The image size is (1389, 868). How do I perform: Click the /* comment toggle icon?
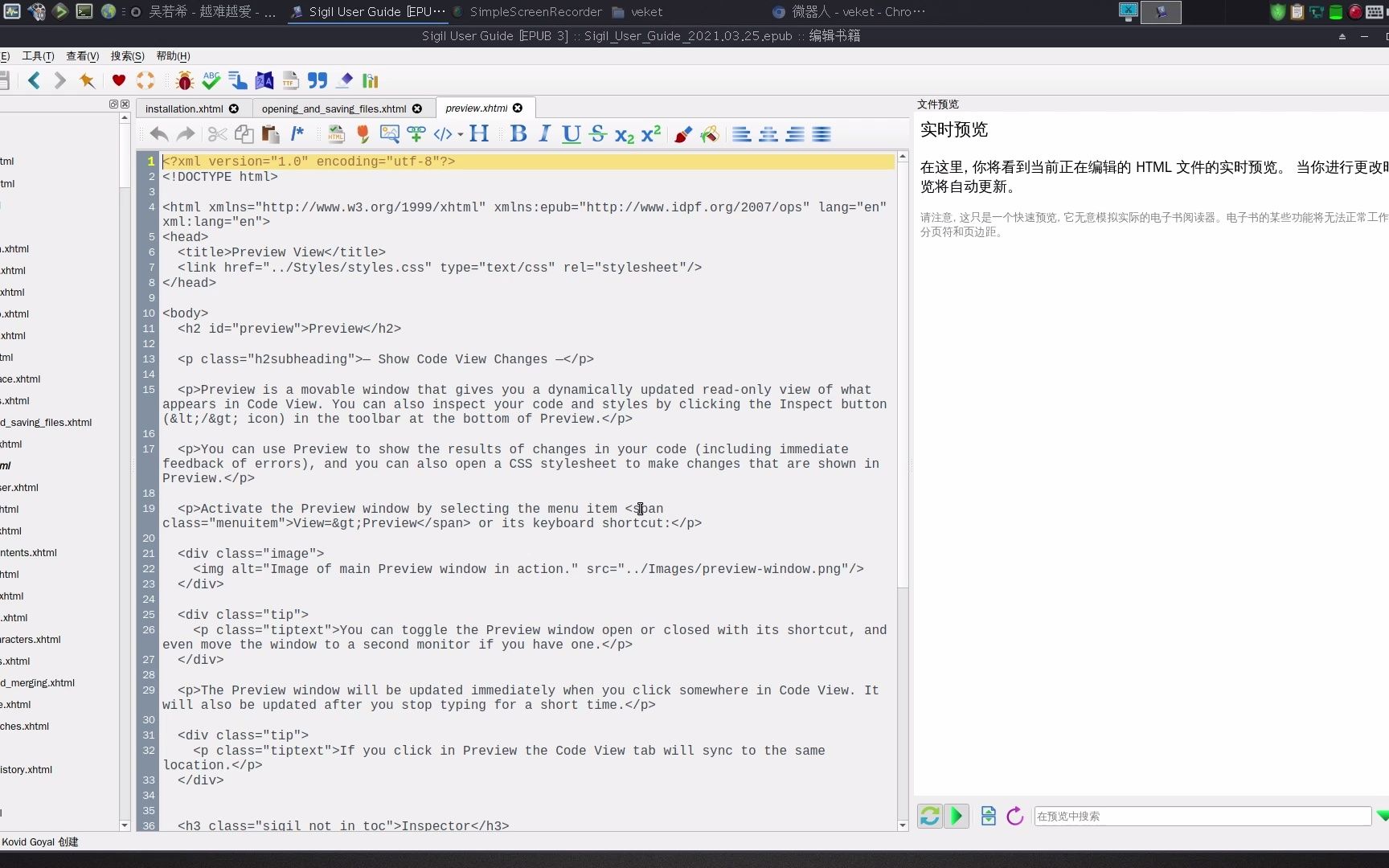click(297, 133)
